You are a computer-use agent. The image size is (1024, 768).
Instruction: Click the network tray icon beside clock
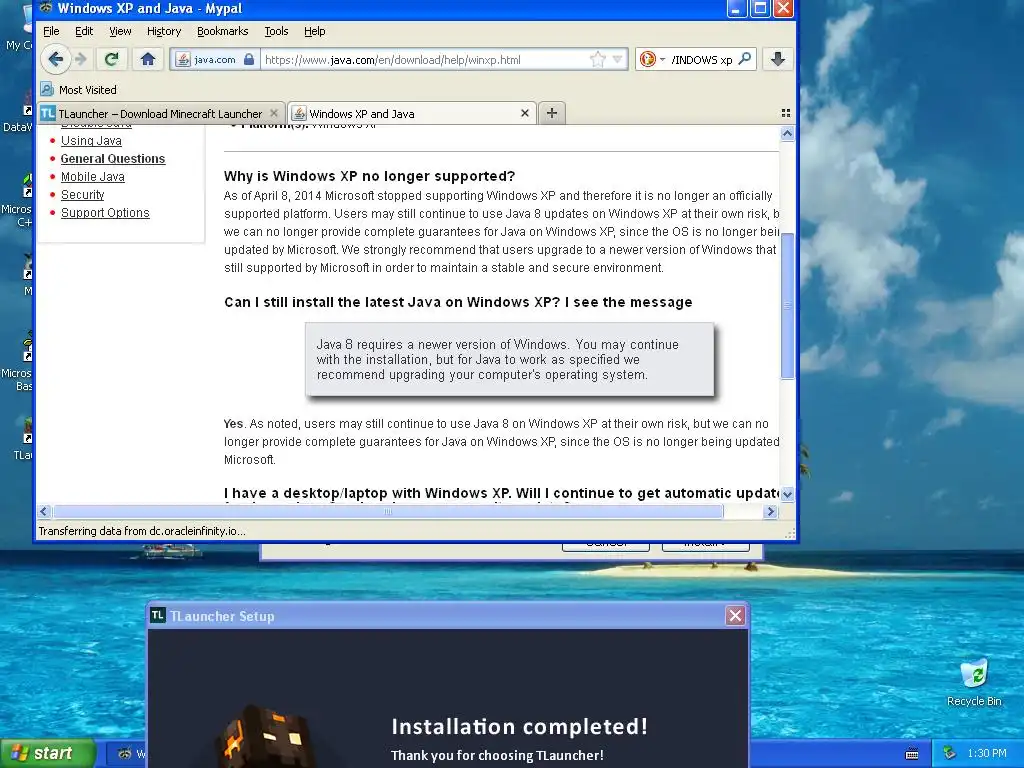[x=950, y=753]
